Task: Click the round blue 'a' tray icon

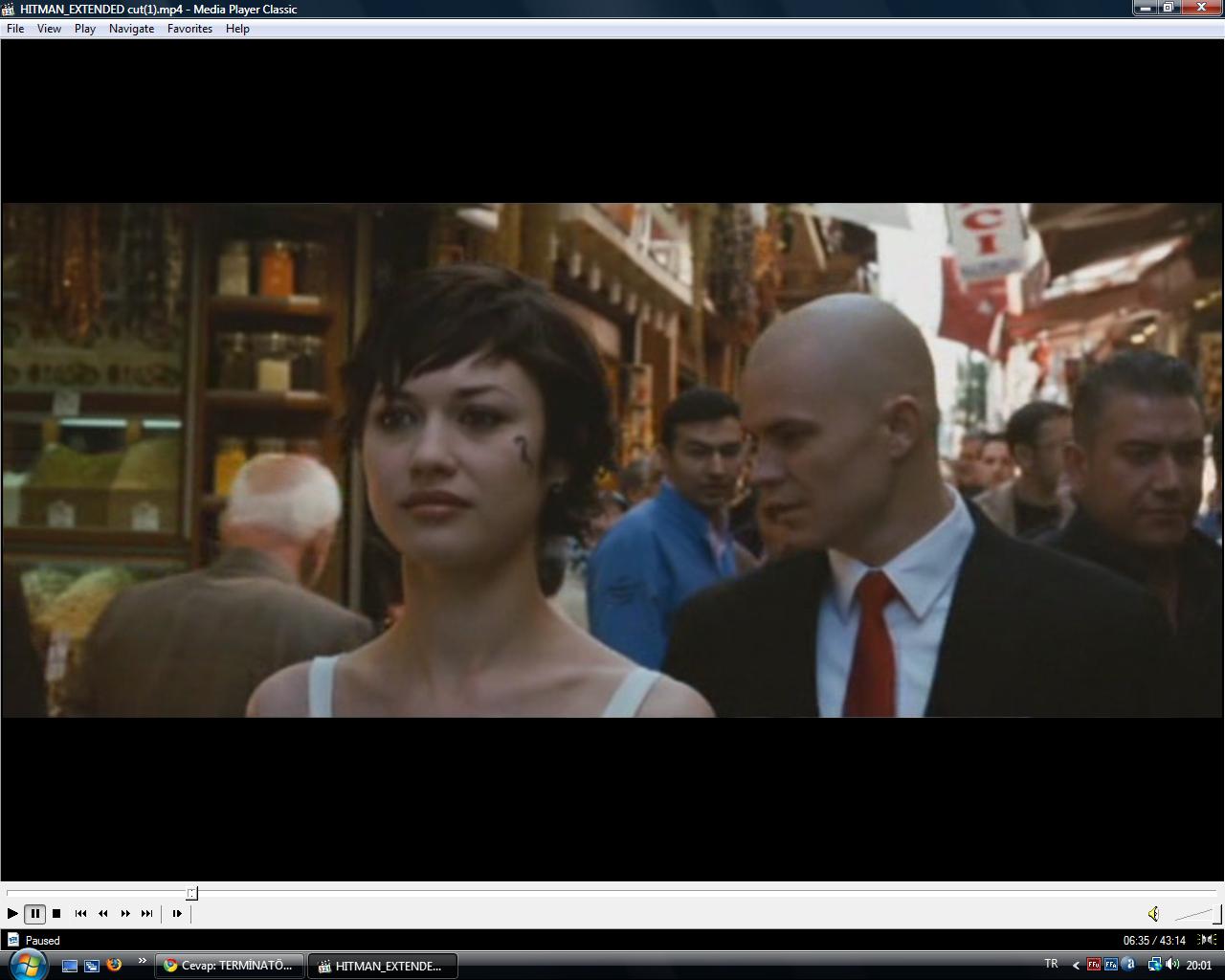Action: [x=1129, y=965]
